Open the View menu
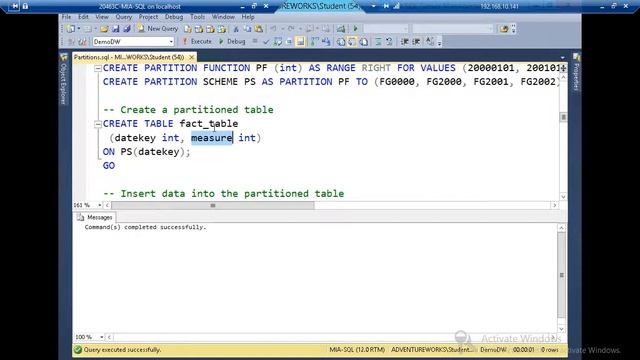Screen dimensions: 640x360 coord(102,17)
